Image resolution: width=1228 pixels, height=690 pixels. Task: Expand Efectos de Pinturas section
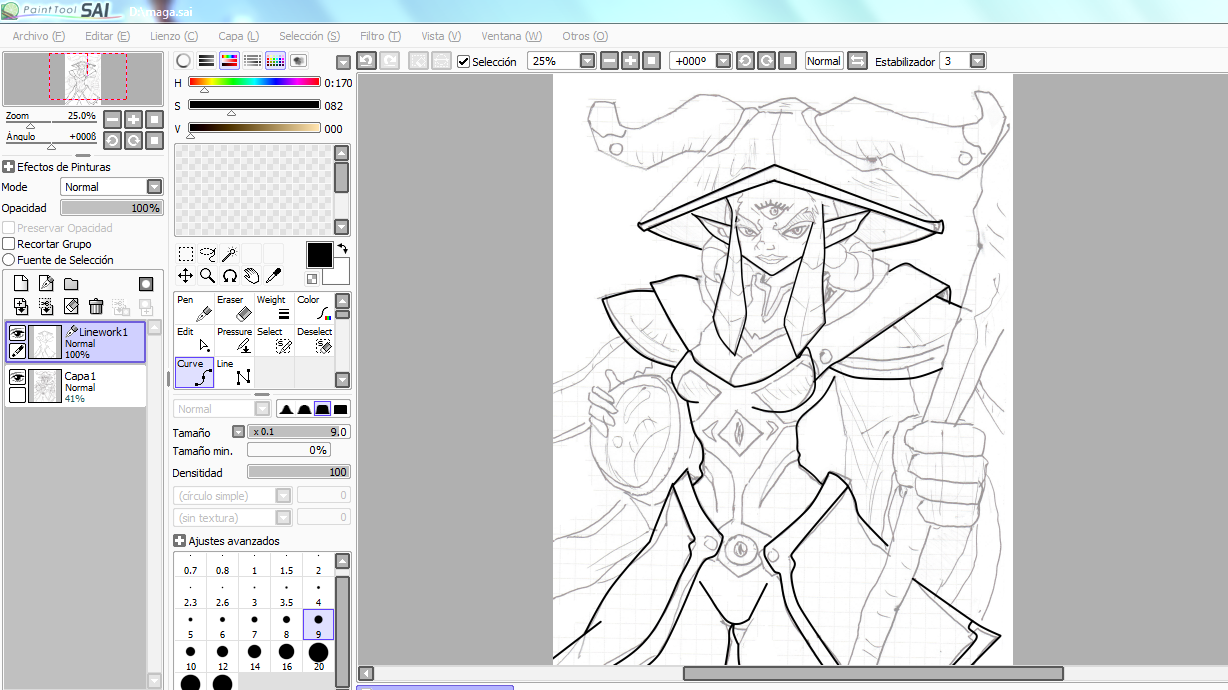(x=8, y=167)
